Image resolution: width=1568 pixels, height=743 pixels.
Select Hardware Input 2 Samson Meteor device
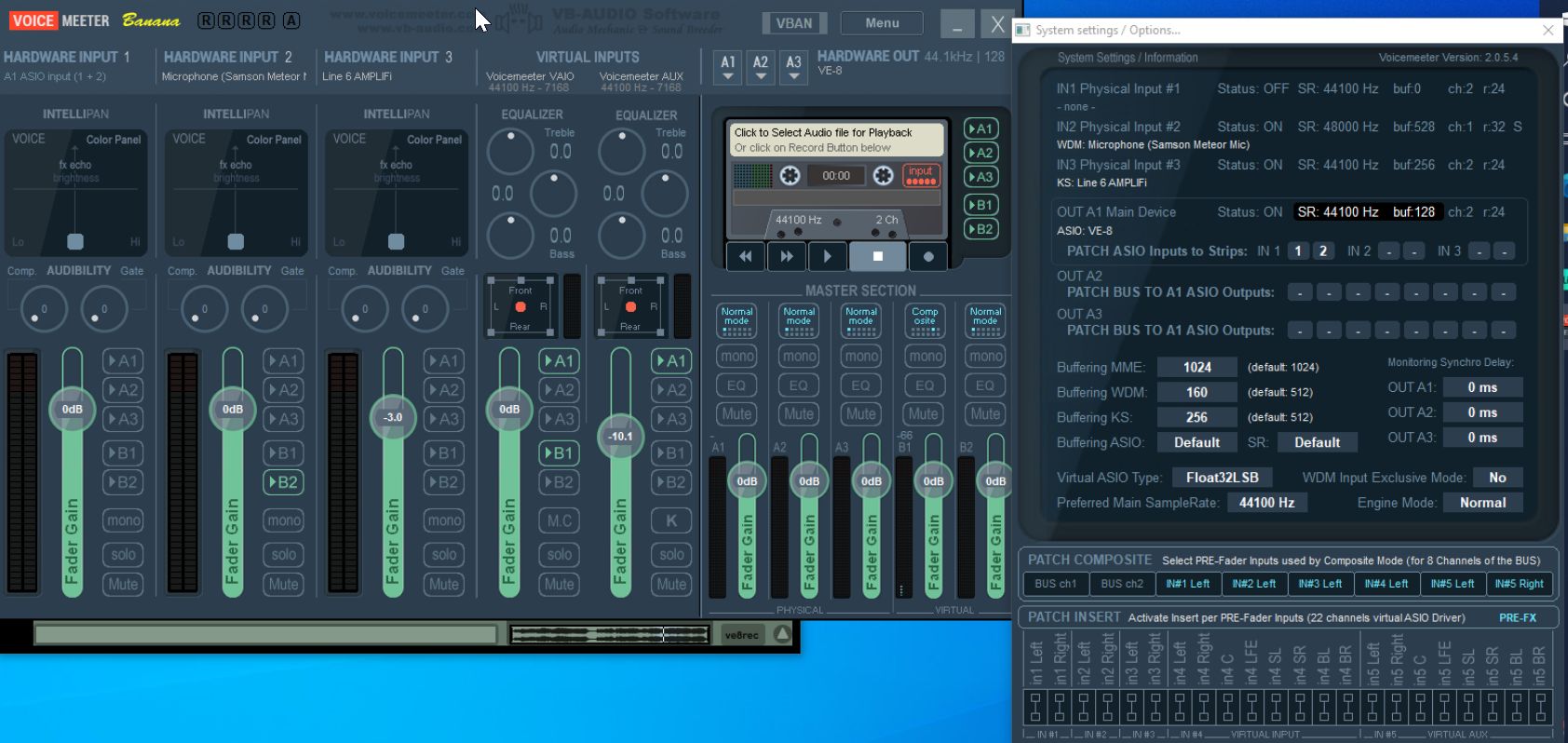click(234, 76)
